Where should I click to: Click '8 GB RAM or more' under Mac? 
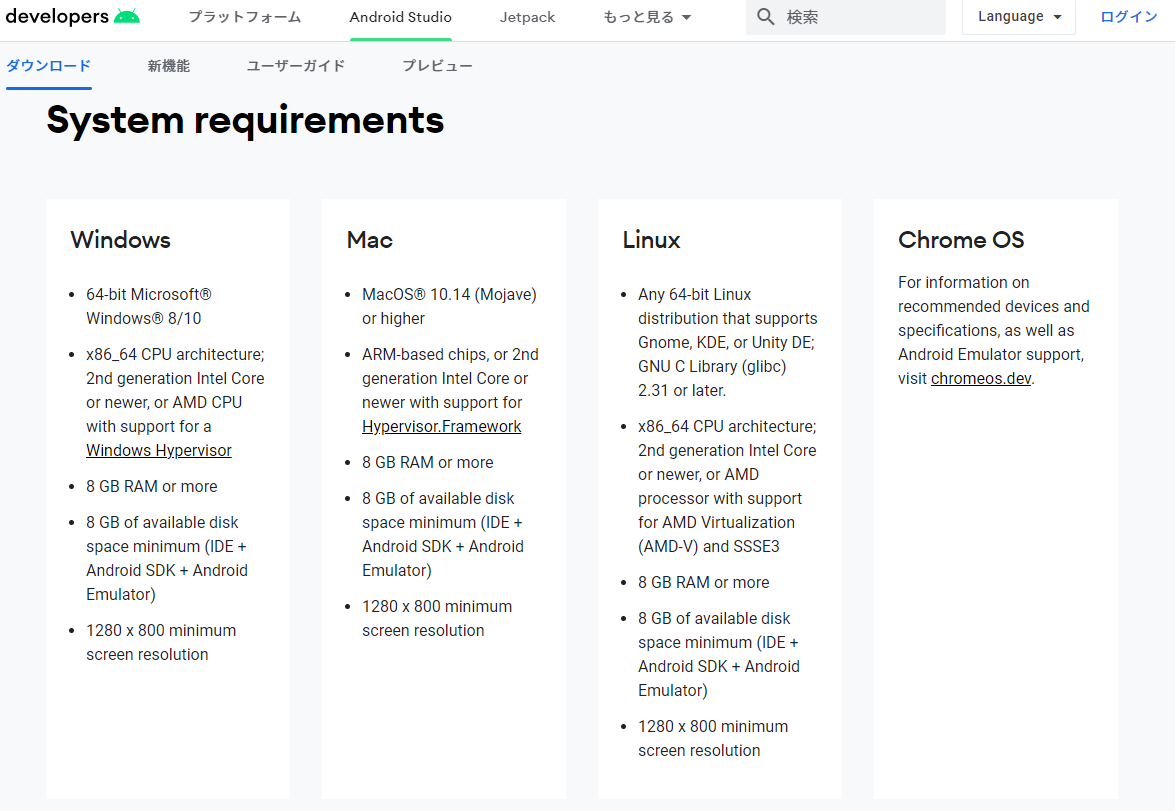point(427,462)
